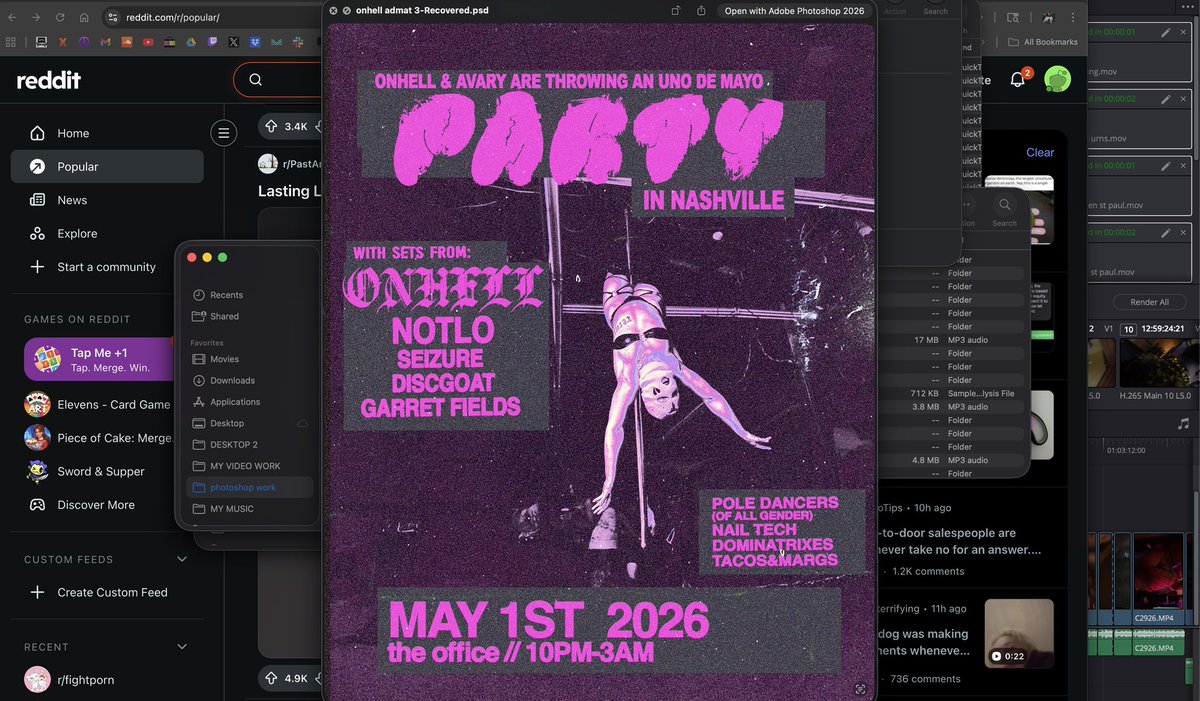The image size is (1200, 701).
Task: Select Shared in the Finder sidebar
Action: click(x=249, y=316)
